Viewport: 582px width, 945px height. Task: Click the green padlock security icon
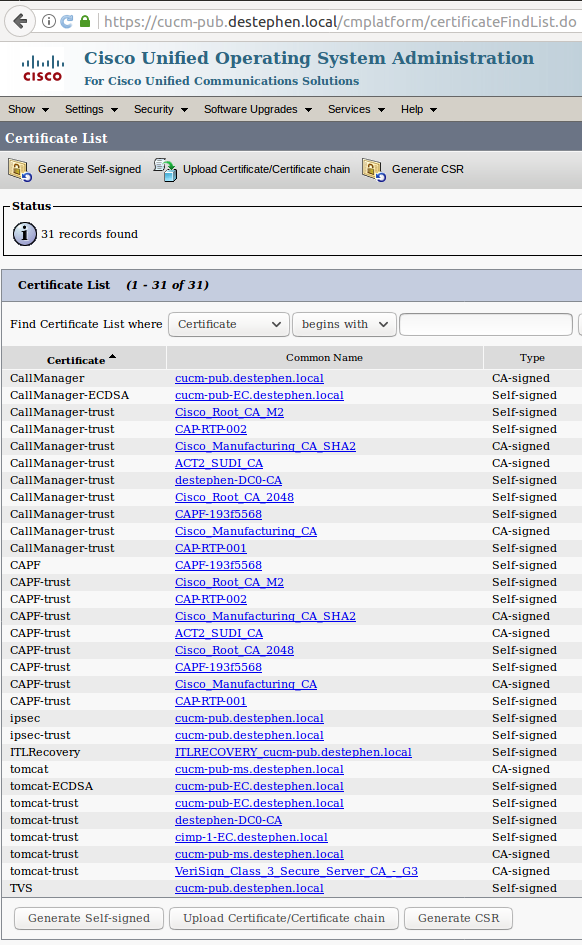pos(85,22)
